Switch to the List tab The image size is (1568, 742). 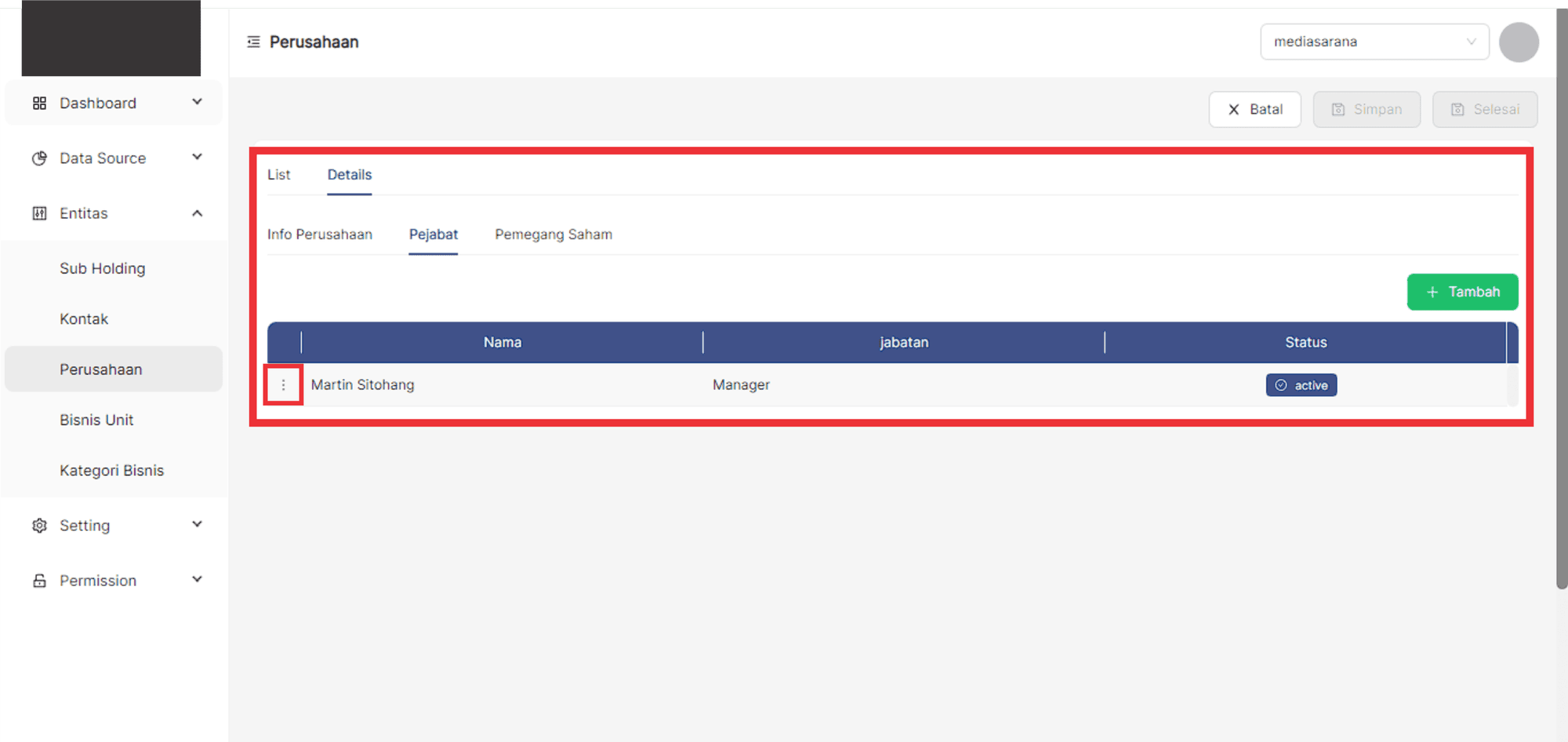click(x=278, y=175)
